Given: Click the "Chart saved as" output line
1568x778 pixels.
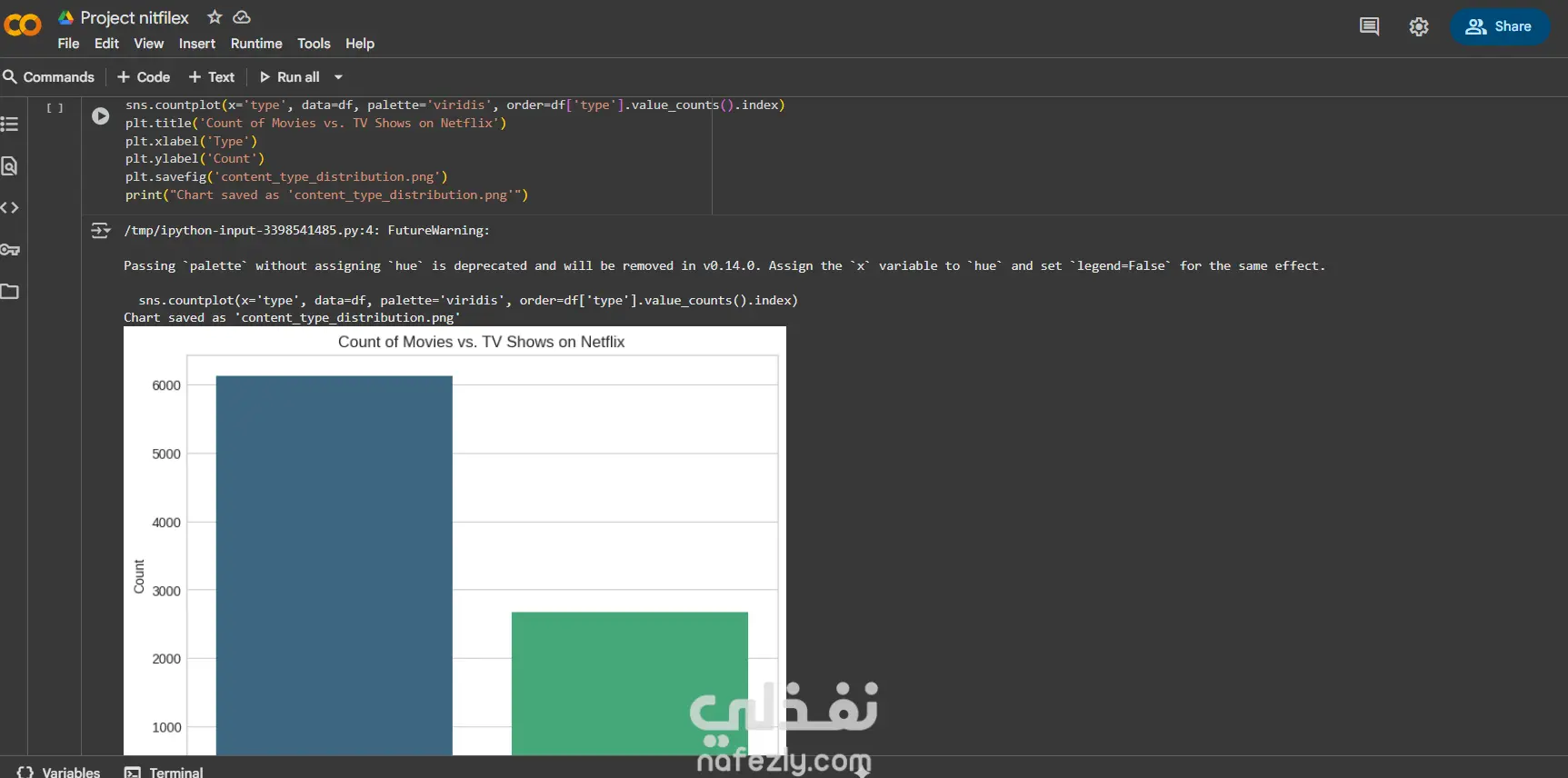Looking at the screenshot, I should (x=293, y=318).
